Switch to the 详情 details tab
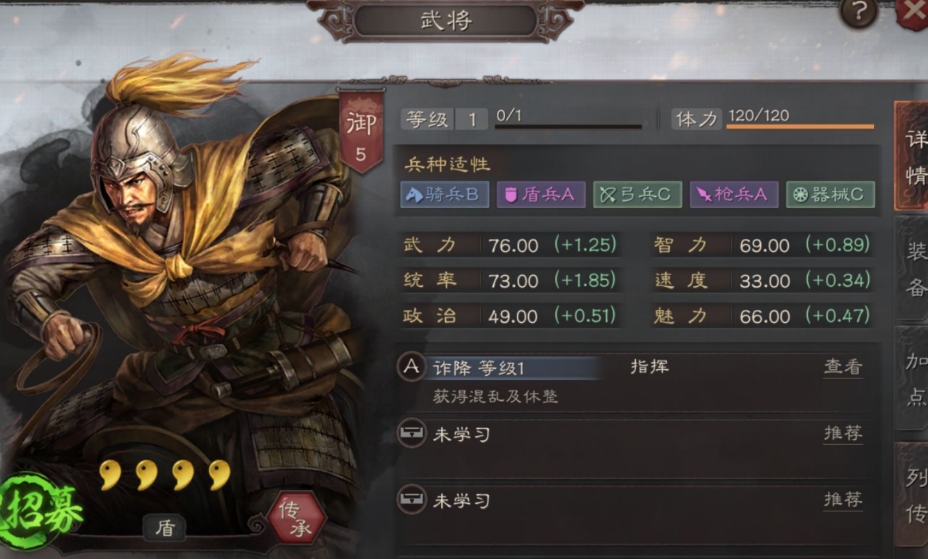928x559 pixels. click(x=912, y=157)
